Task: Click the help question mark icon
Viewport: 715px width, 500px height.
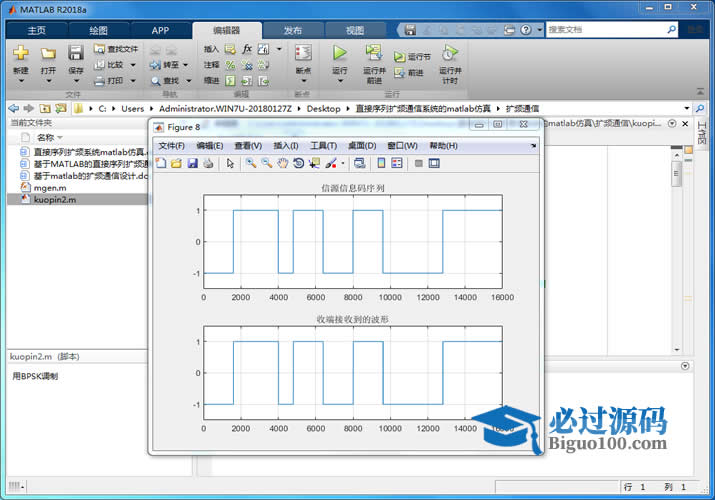Action: pyautogui.click(x=526, y=30)
